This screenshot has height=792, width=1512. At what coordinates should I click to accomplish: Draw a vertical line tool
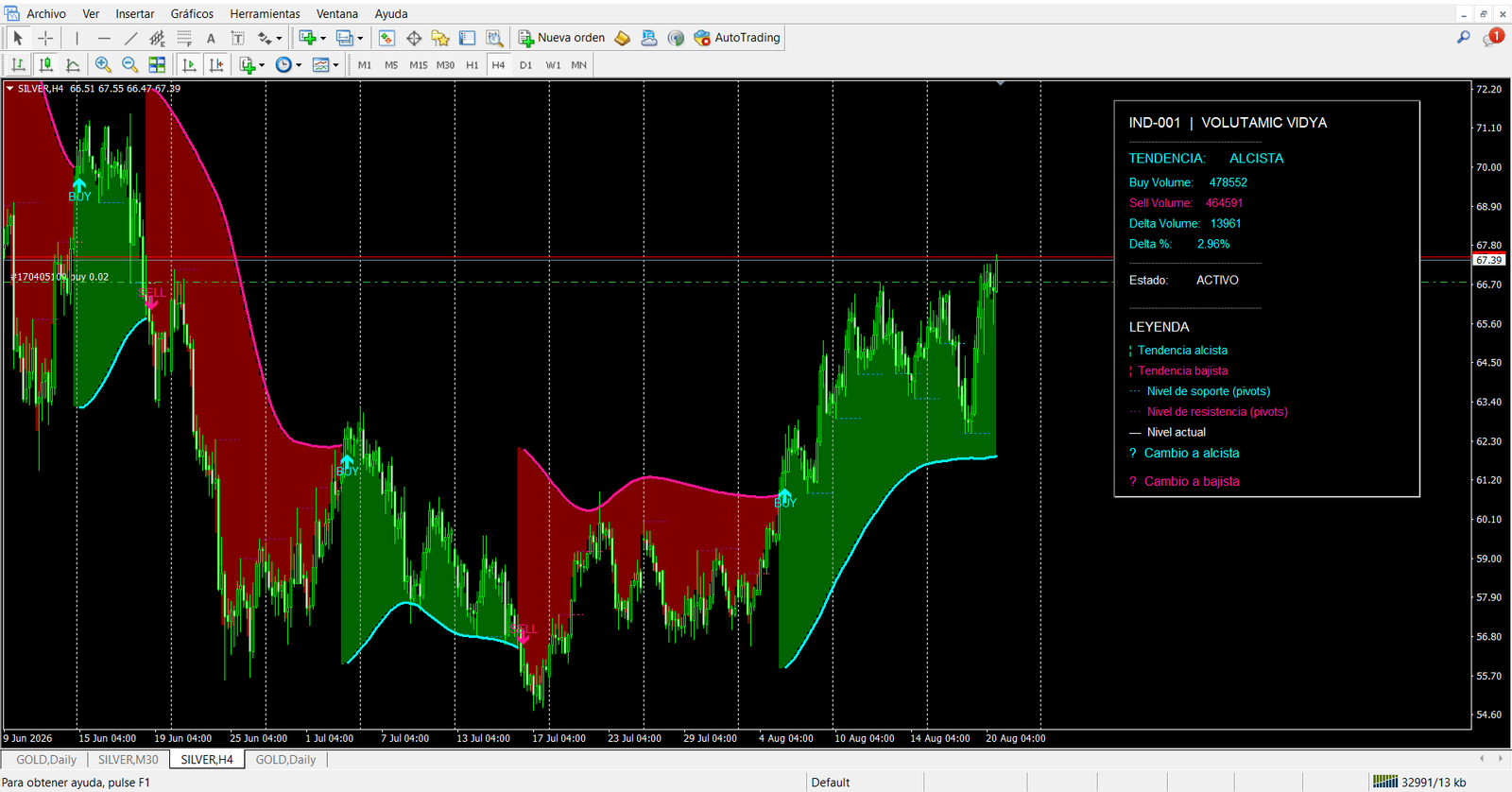pos(77,38)
